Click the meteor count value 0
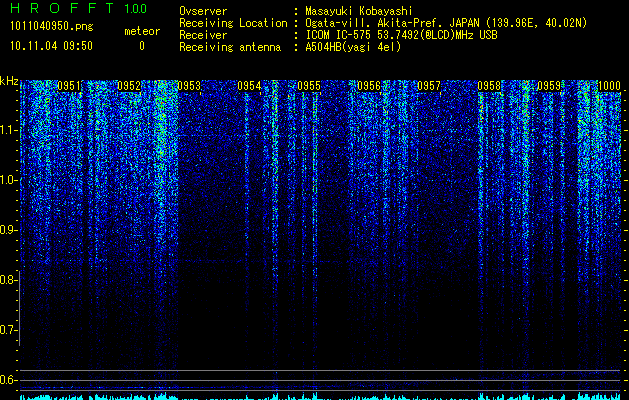The height and width of the screenshot is (400, 629). pos(142,46)
